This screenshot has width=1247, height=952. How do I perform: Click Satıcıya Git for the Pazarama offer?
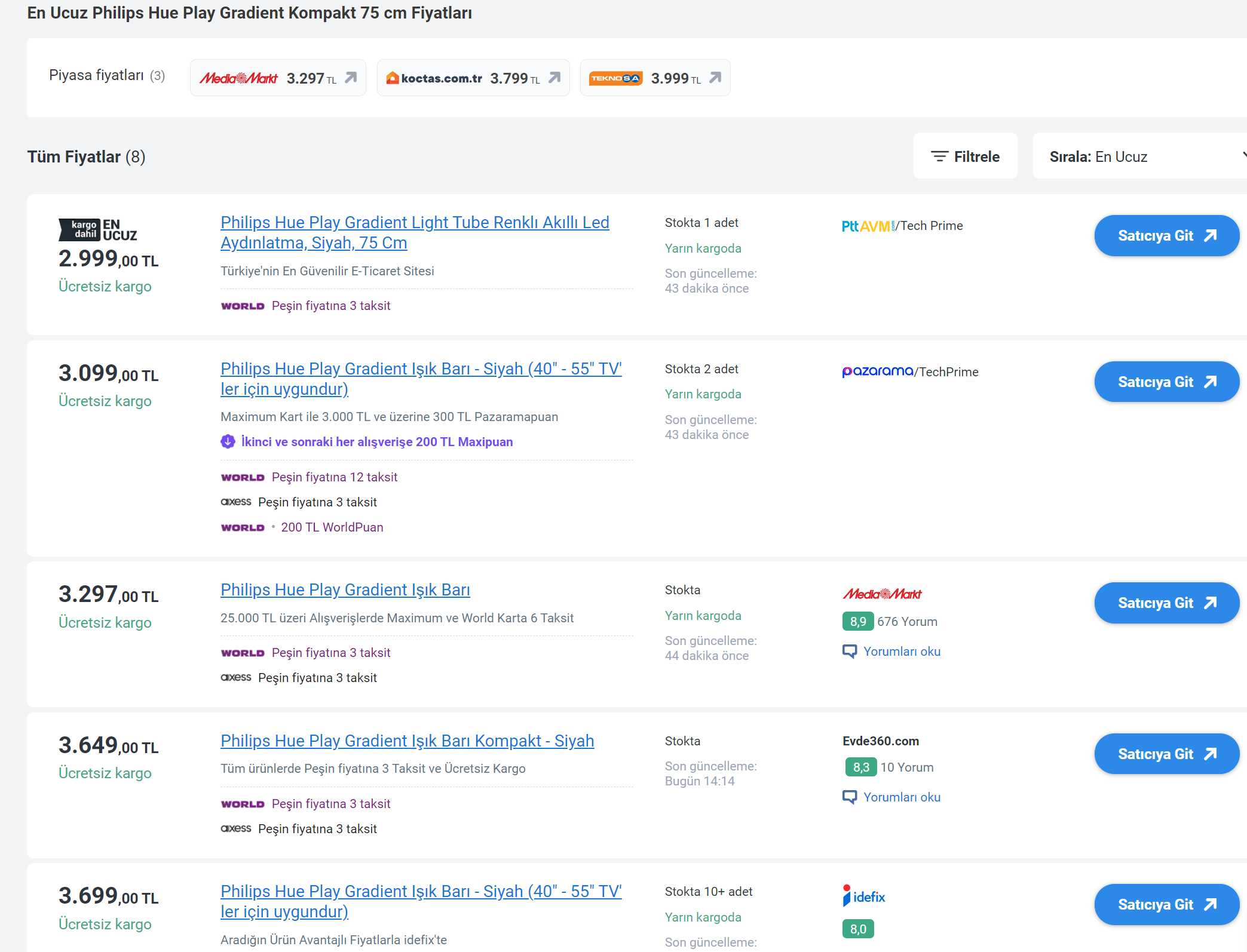click(1166, 382)
